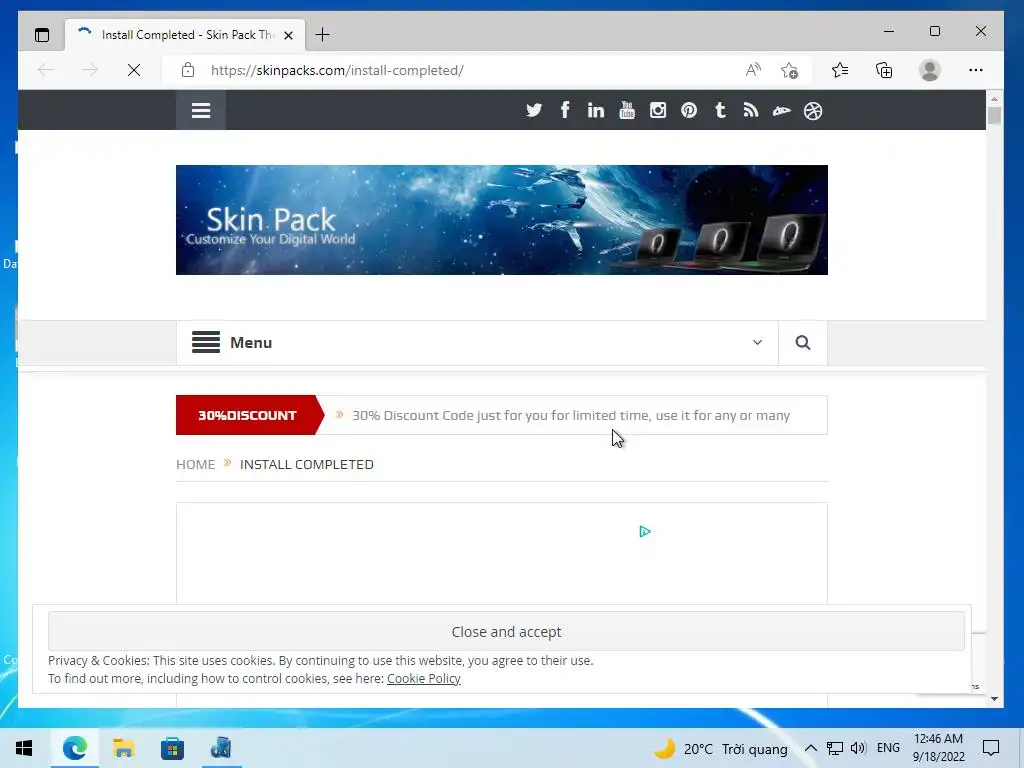Open the Dribbble social icon
The width and height of the screenshot is (1024, 768).
813,111
